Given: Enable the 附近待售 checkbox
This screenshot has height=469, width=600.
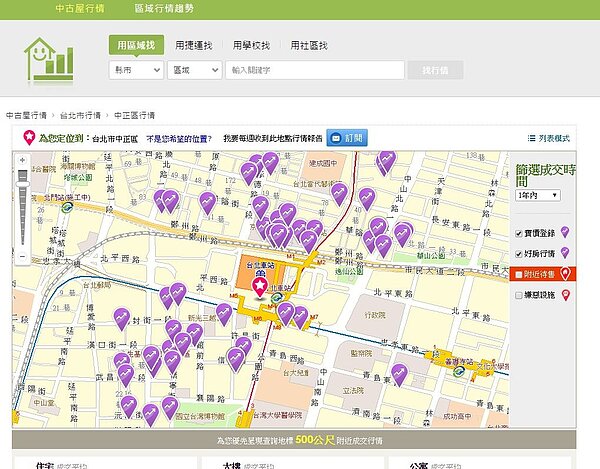Looking at the screenshot, I should point(519,275).
